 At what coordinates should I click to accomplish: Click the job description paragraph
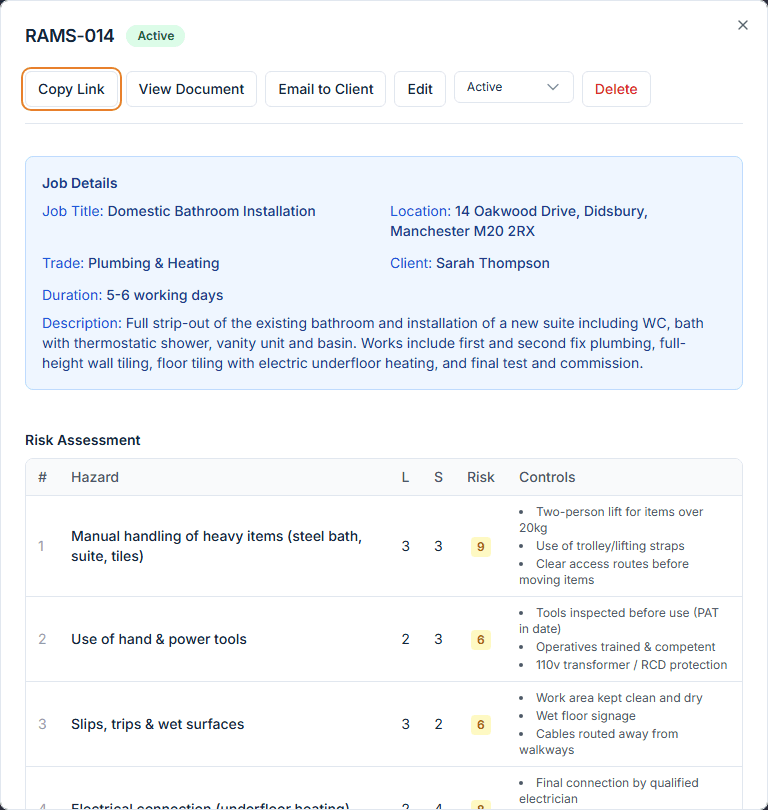point(373,343)
